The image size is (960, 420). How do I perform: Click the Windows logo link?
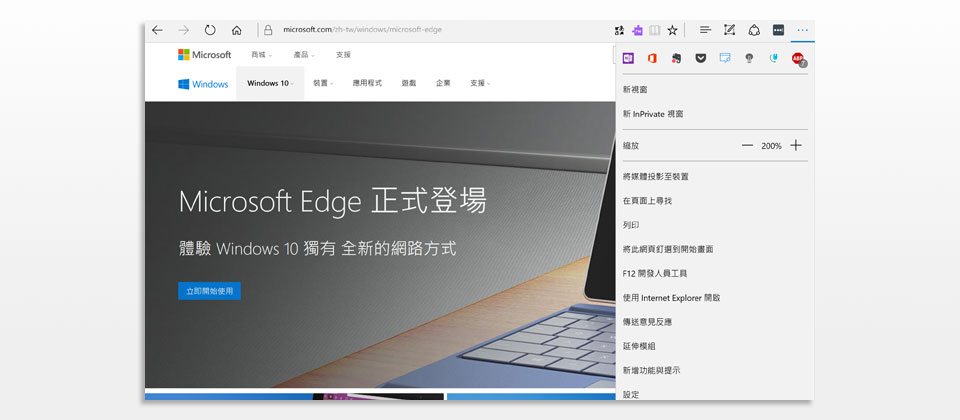pos(203,84)
